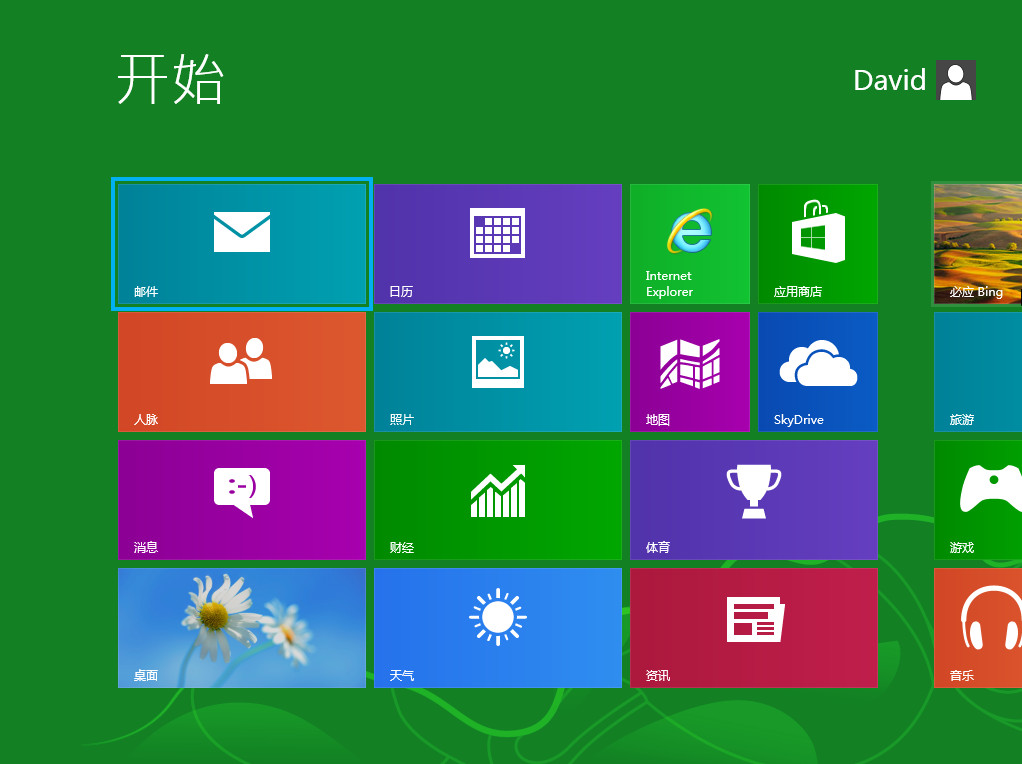The width and height of the screenshot is (1022, 764).
Task: Open the People tile (人脉)
Action: click(242, 372)
